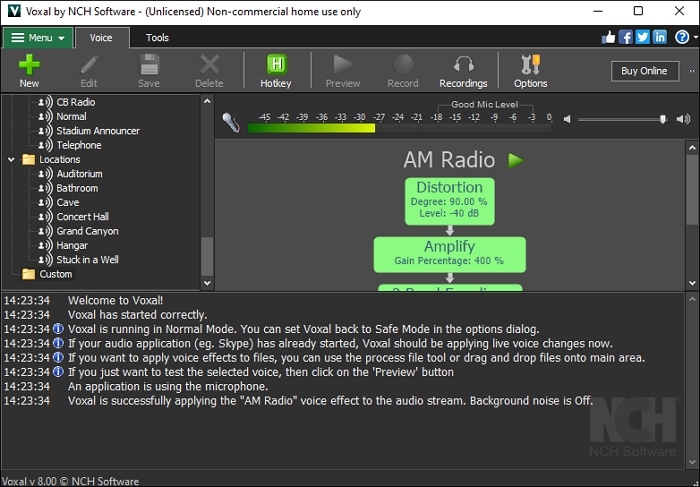Click the Buy Online button

coord(644,71)
